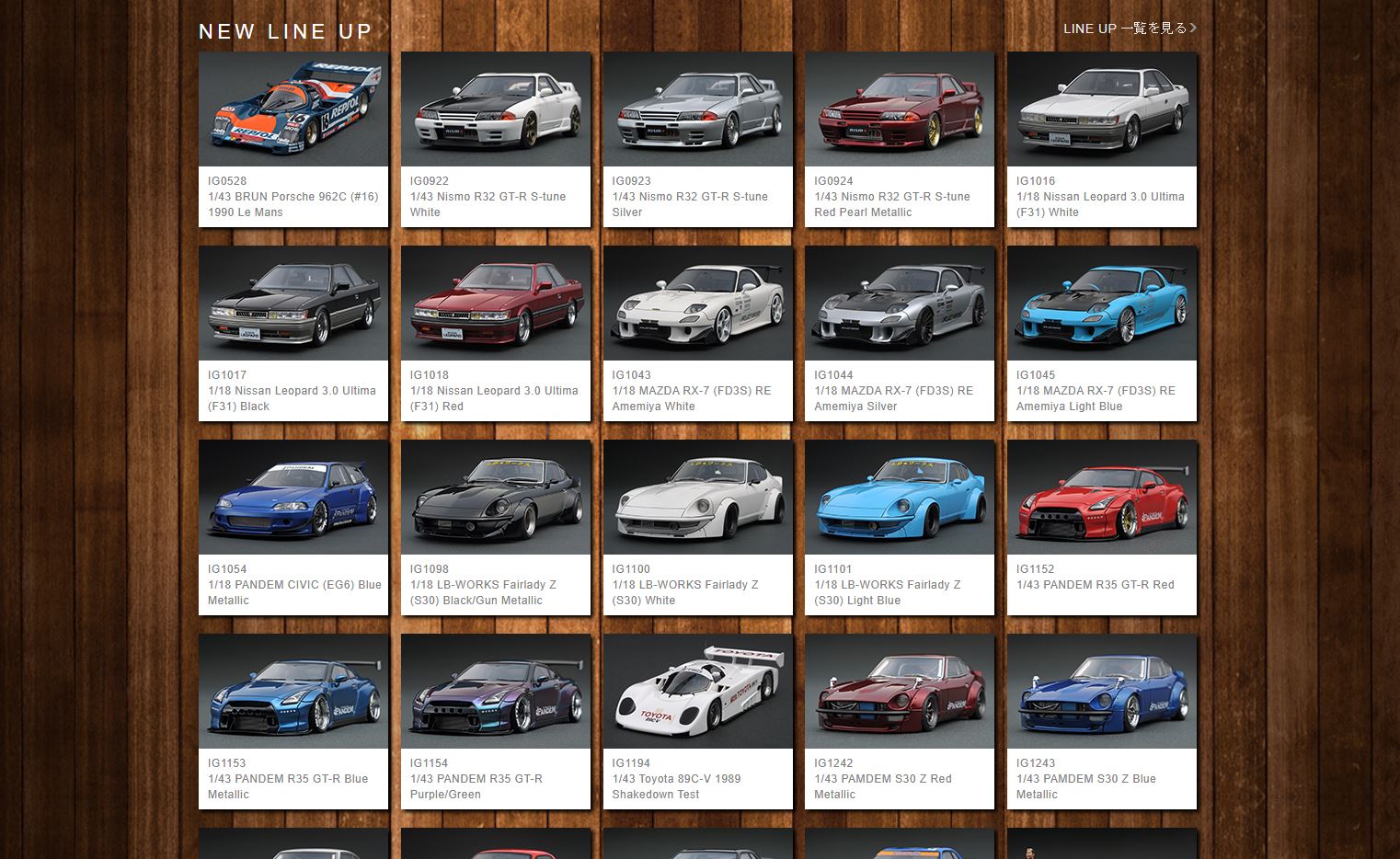Viewport: 1400px width, 859px height.
Task: Click the product code 'IG0924'
Action: coord(833,181)
